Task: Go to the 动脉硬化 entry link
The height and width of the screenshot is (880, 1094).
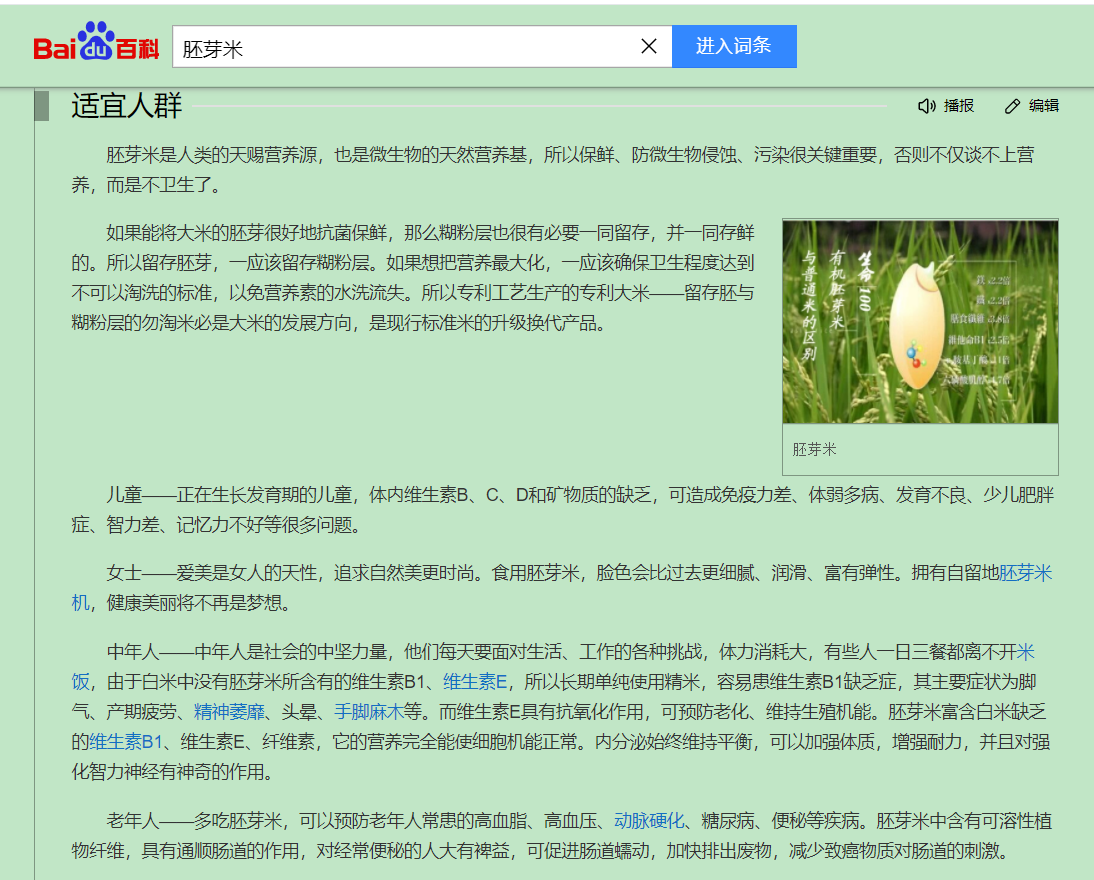Action: 649,821
